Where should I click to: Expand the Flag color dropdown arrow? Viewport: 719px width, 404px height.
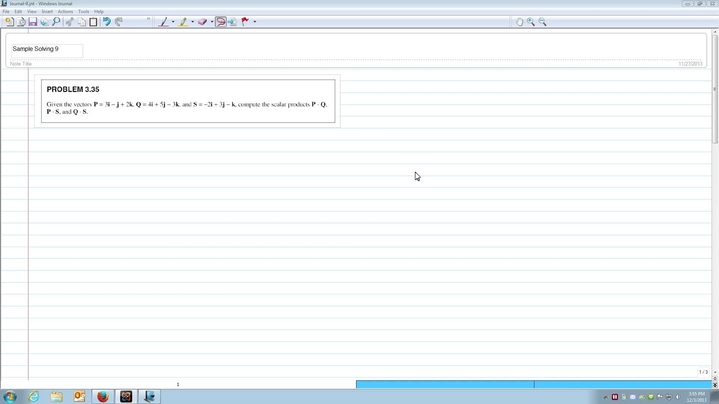[x=255, y=21]
